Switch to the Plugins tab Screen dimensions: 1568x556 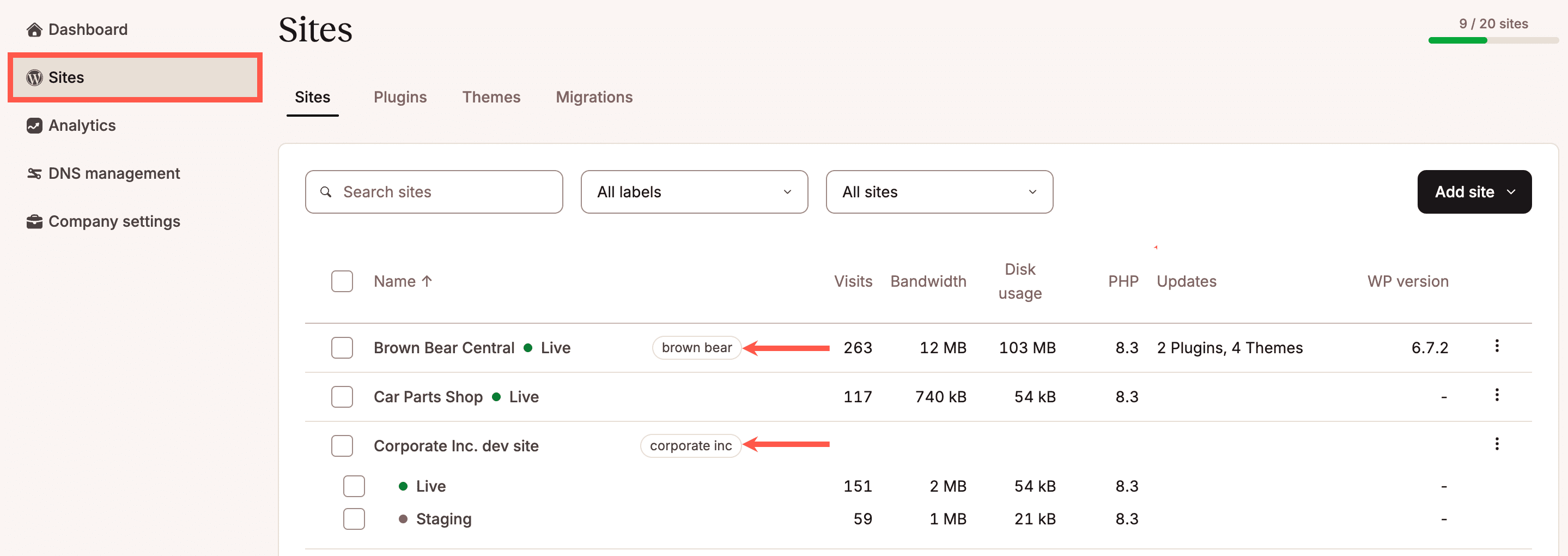tap(400, 97)
